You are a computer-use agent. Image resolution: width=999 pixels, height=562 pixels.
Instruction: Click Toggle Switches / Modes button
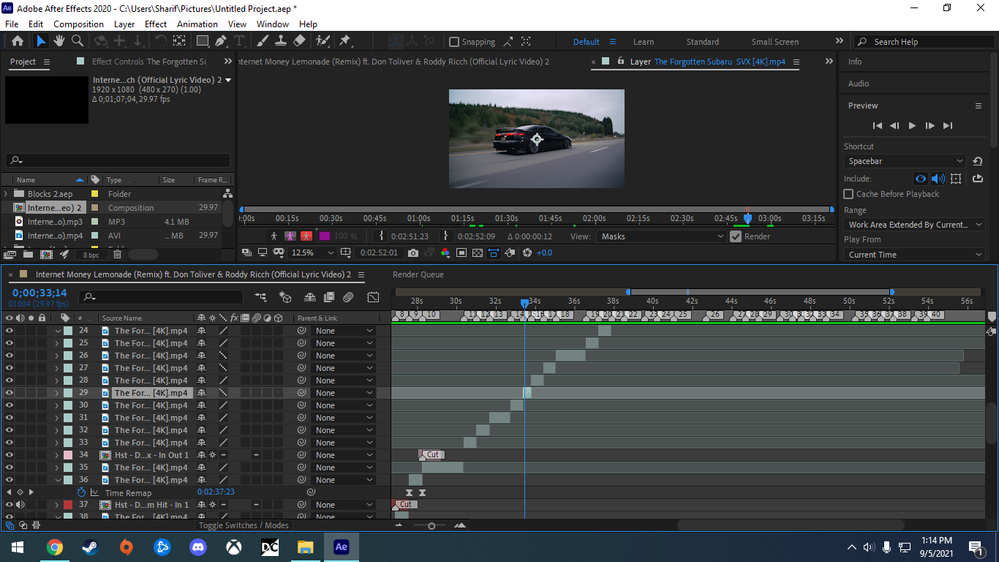[x=243, y=526]
